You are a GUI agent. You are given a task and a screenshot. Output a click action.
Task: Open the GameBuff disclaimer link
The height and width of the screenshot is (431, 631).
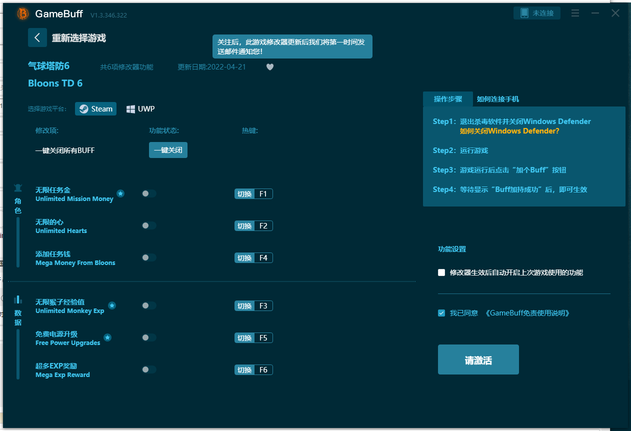pos(527,313)
